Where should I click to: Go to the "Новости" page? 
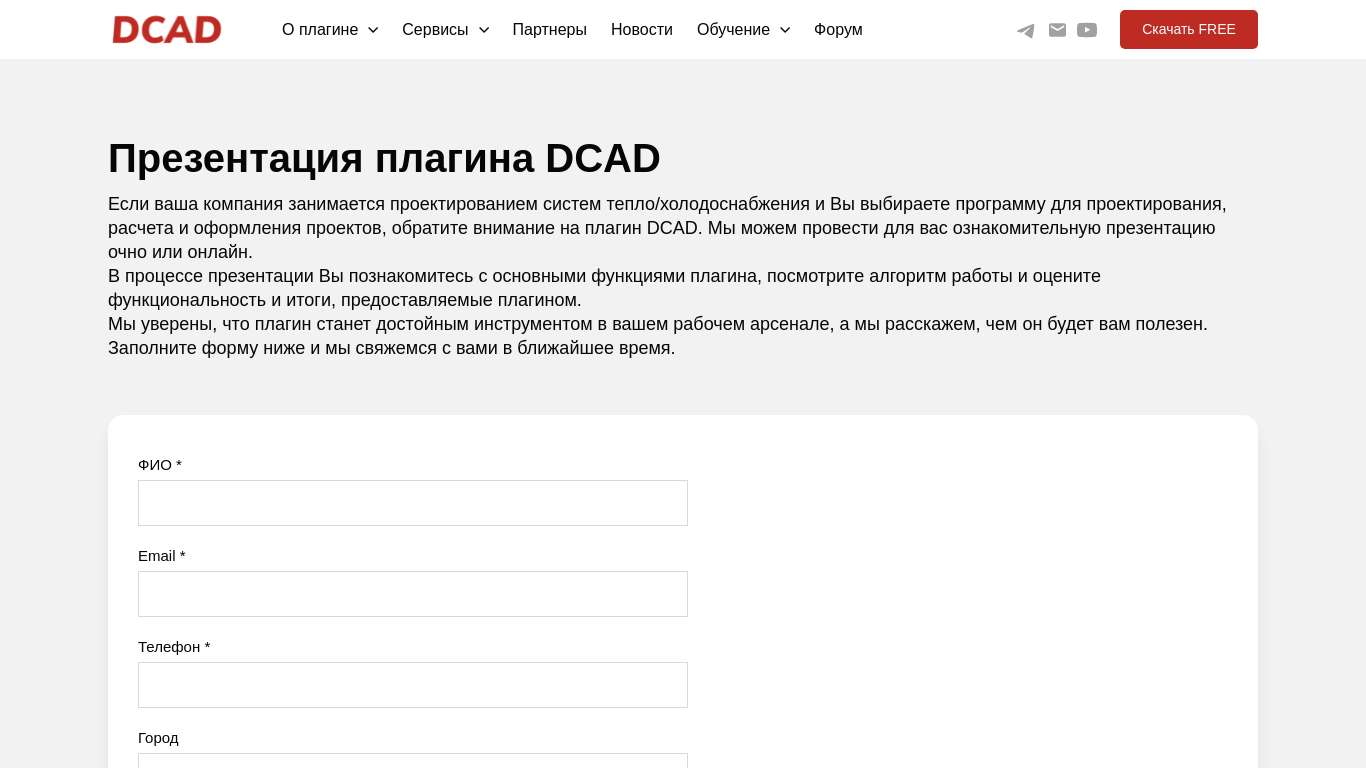click(642, 30)
